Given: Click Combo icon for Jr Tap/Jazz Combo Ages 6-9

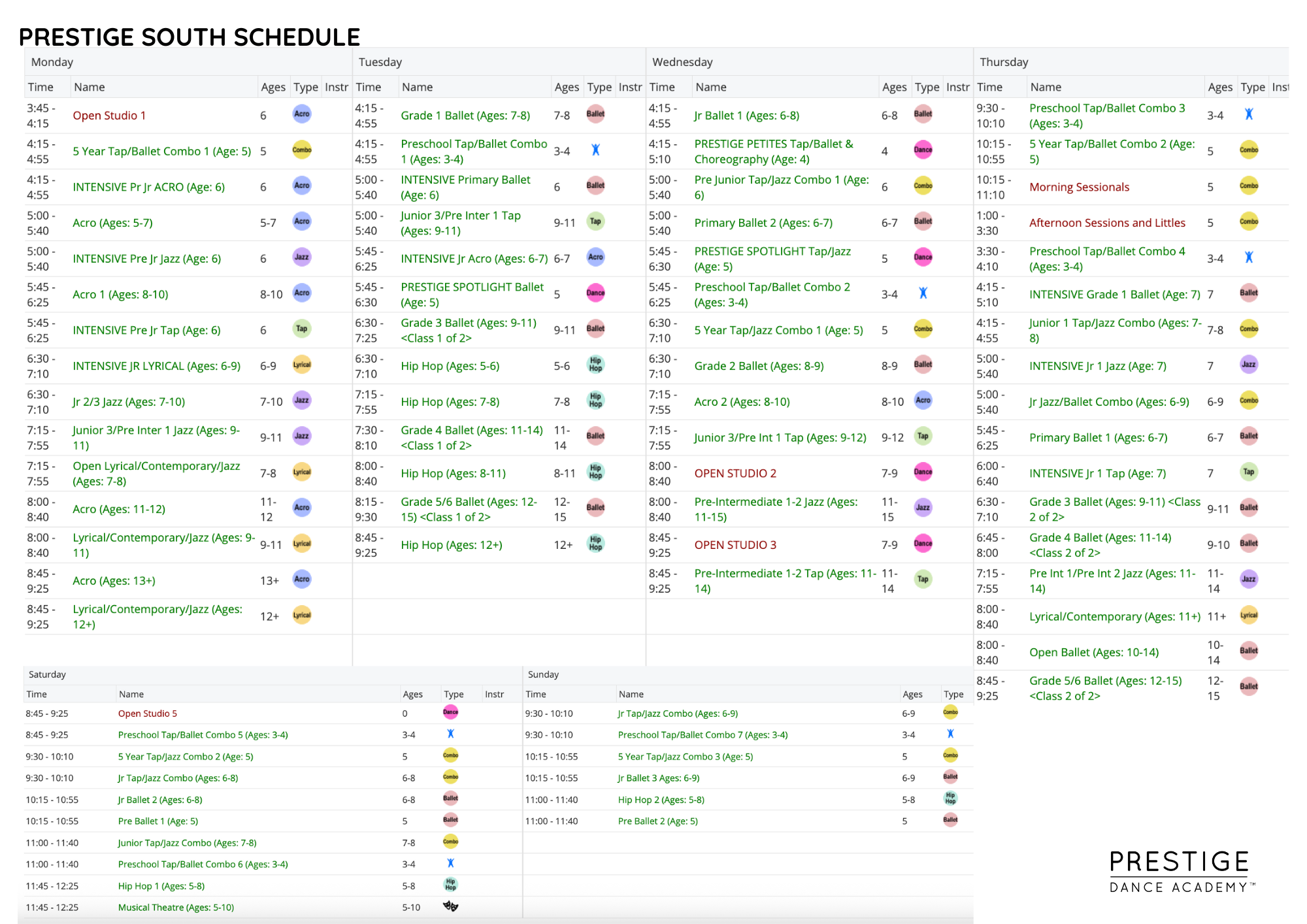Looking at the screenshot, I should [x=950, y=712].
